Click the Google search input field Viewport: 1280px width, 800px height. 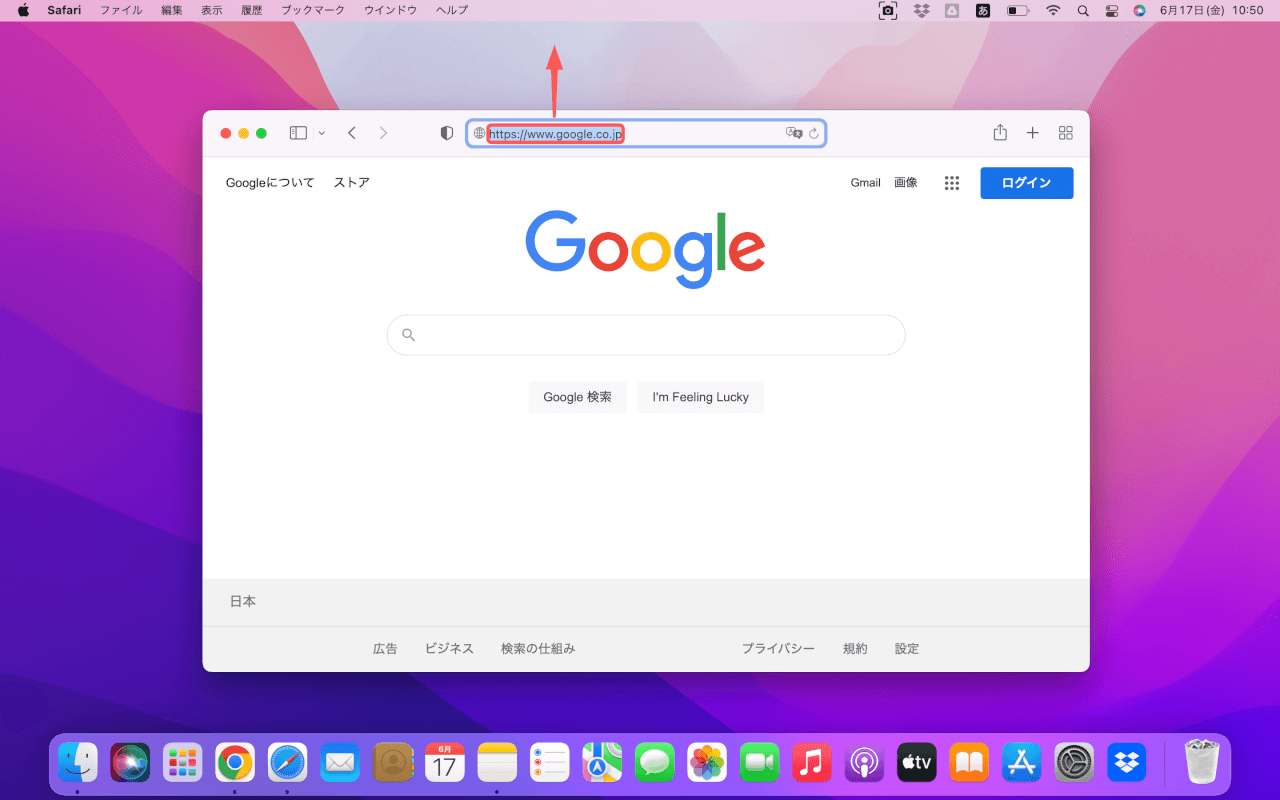tap(646, 335)
